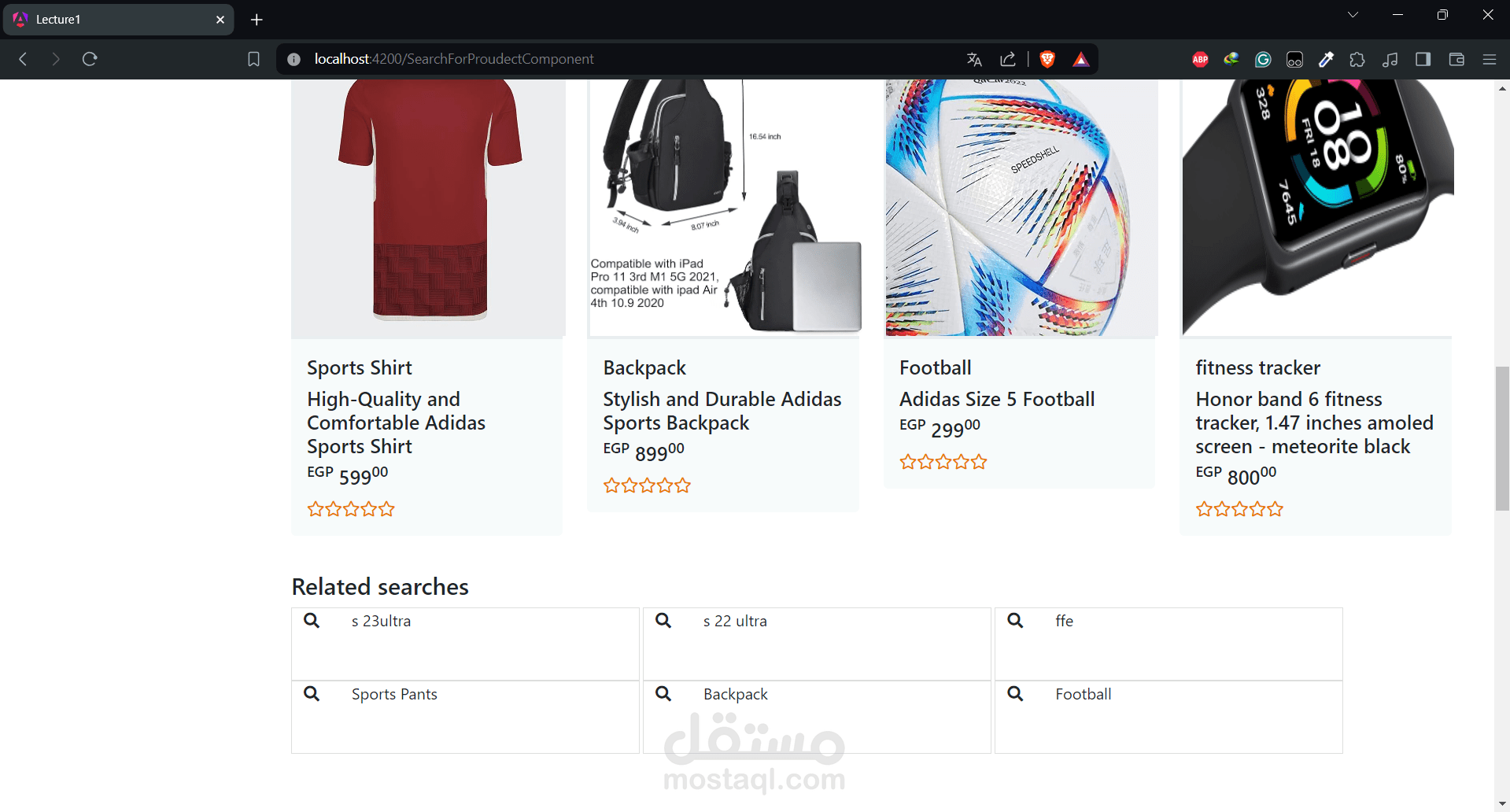Click the Football product image
Screen dimensions: 1510x812
(1021, 208)
